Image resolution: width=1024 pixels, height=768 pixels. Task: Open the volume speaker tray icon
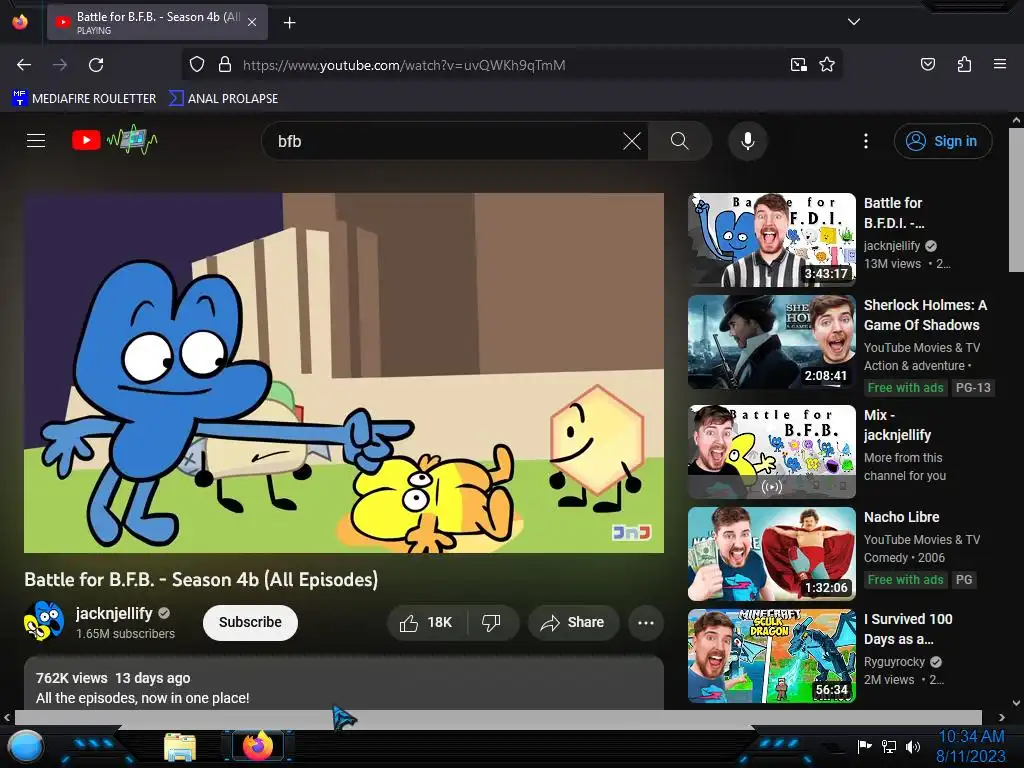tap(912, 746)
